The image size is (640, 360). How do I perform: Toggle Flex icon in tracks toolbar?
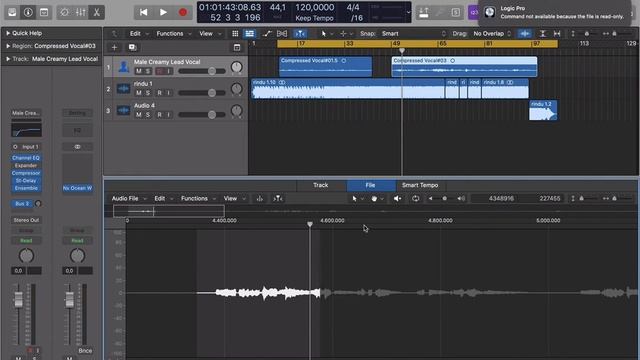click(282, 33)
